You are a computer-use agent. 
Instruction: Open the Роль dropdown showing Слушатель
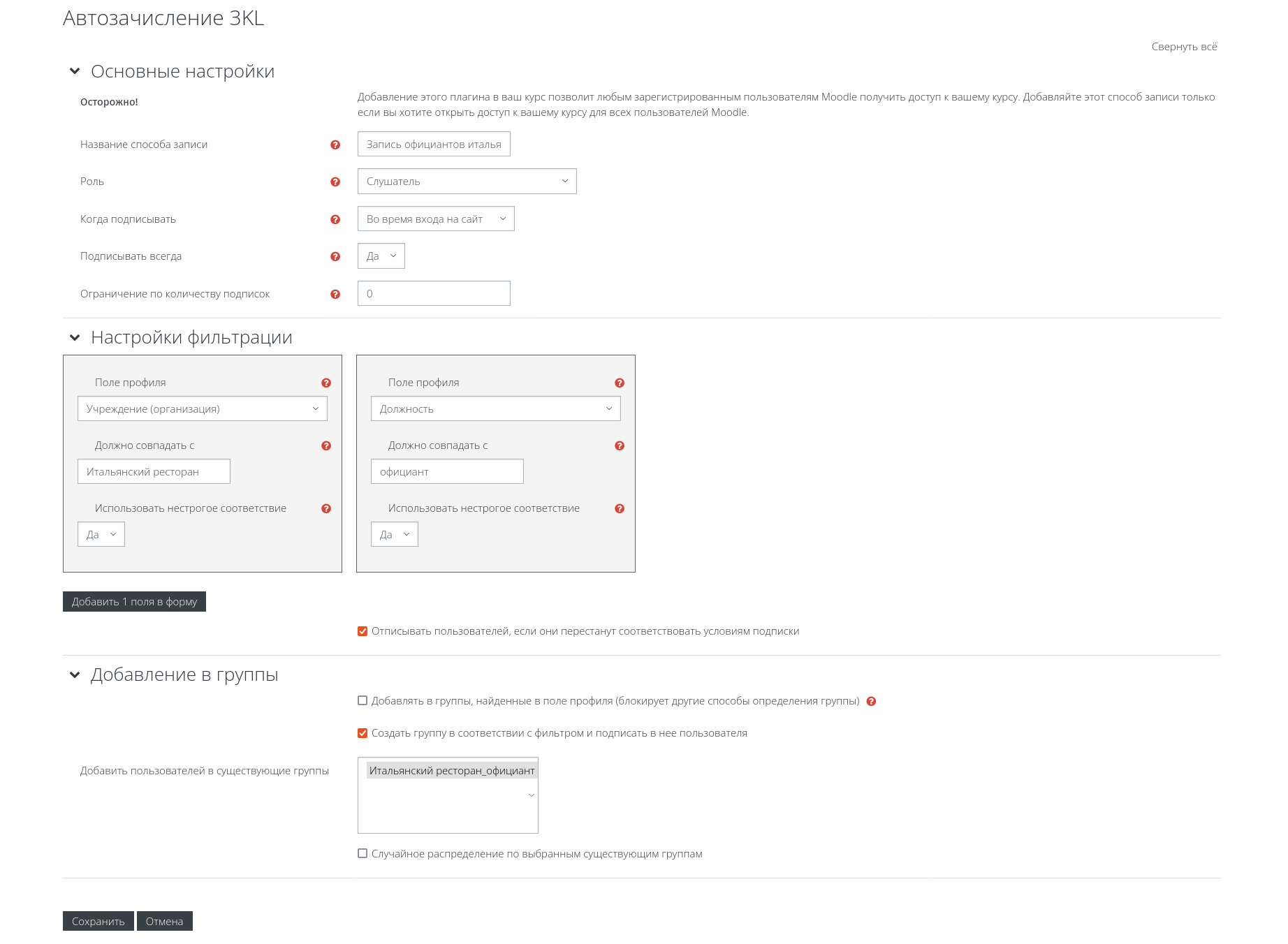tap(467, 182)
